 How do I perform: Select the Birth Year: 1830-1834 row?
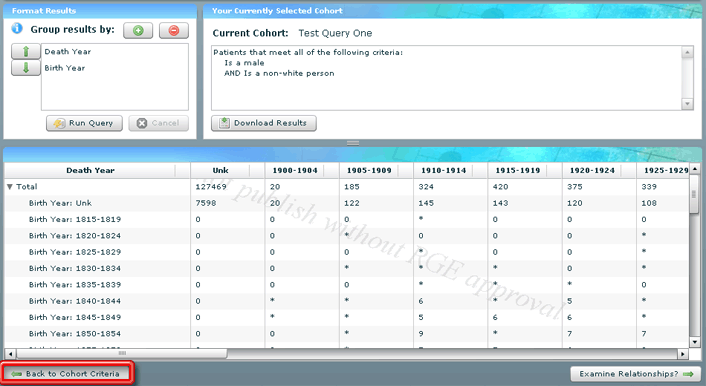click(347, 268)
